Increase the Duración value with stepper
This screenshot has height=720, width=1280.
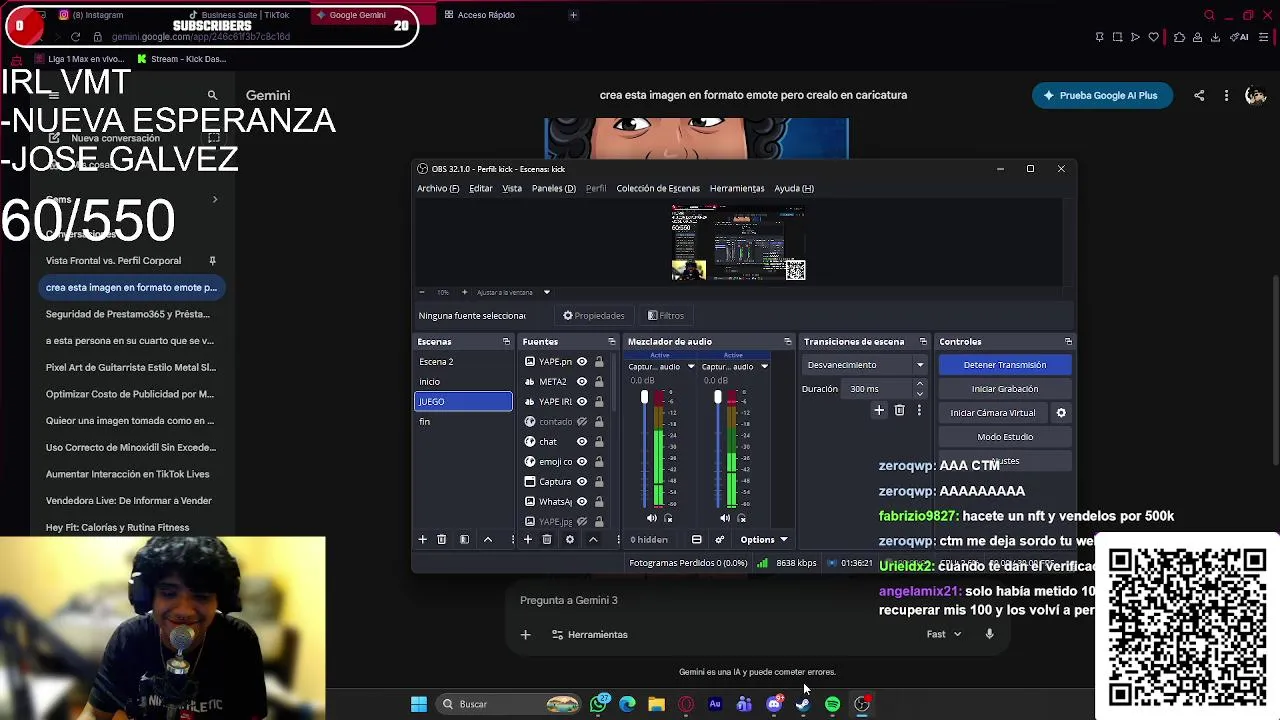pos(920,385)
